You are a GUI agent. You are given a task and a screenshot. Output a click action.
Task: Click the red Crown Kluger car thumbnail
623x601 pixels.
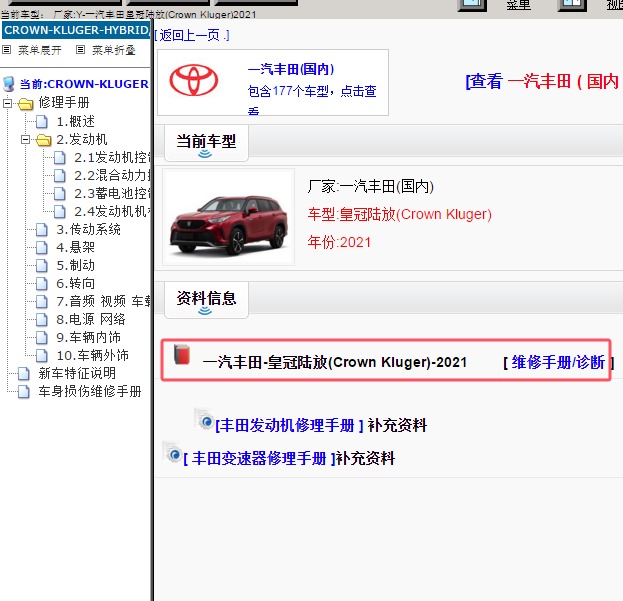pyautogui.click(x=228, y=217)
